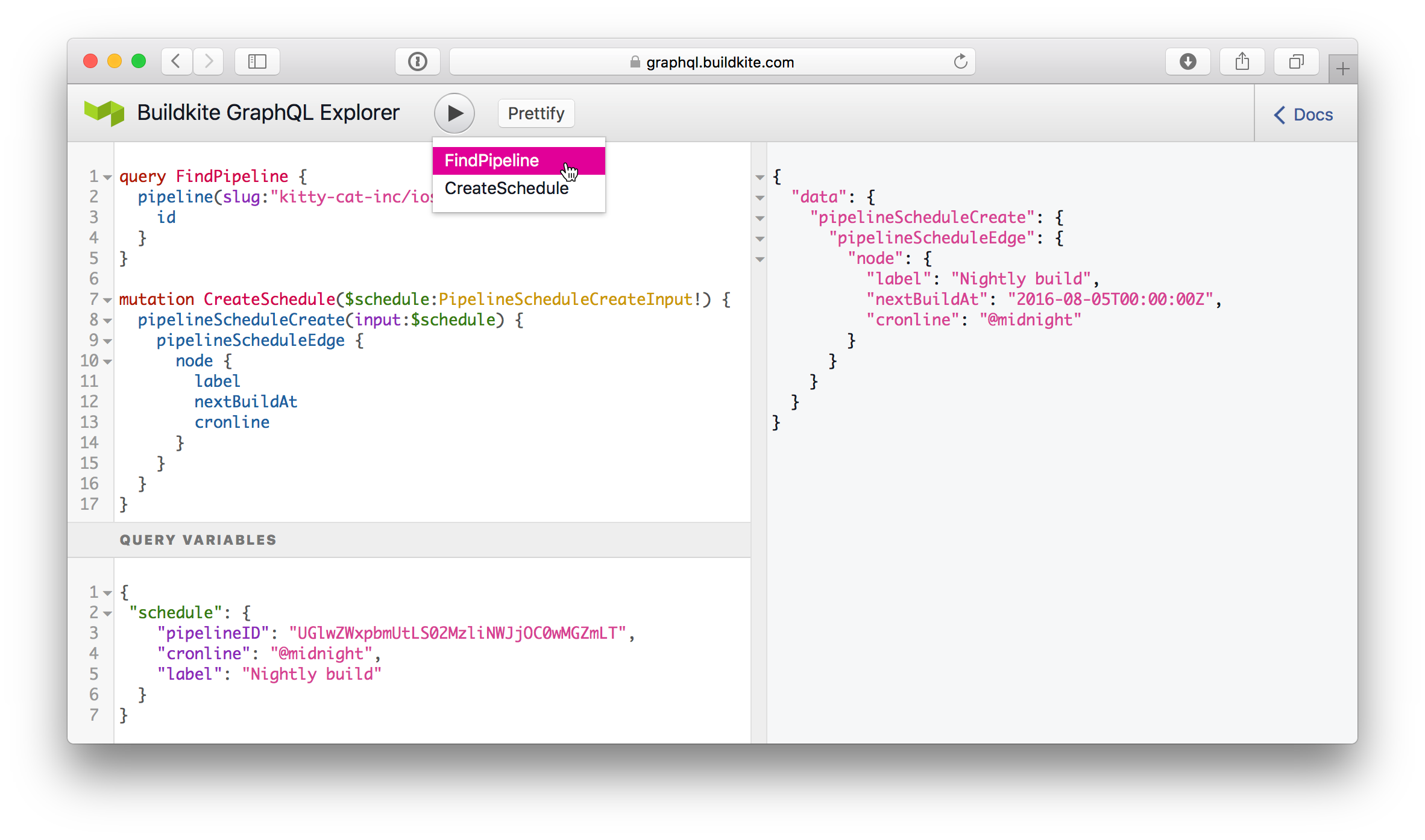The height and width of the screenshot is (840, 1425).
Task: Click the 'cronline' field on line 13
Action: pos(232,422)
